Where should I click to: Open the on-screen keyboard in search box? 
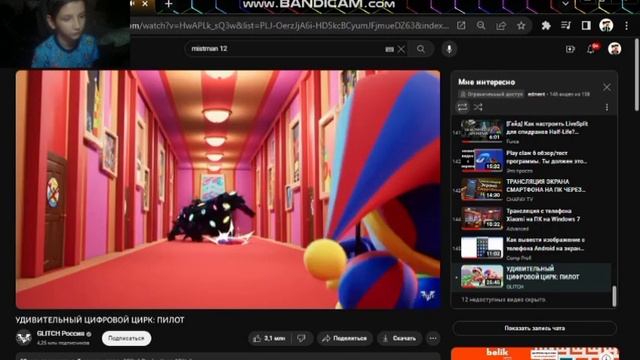coord(389,49)
